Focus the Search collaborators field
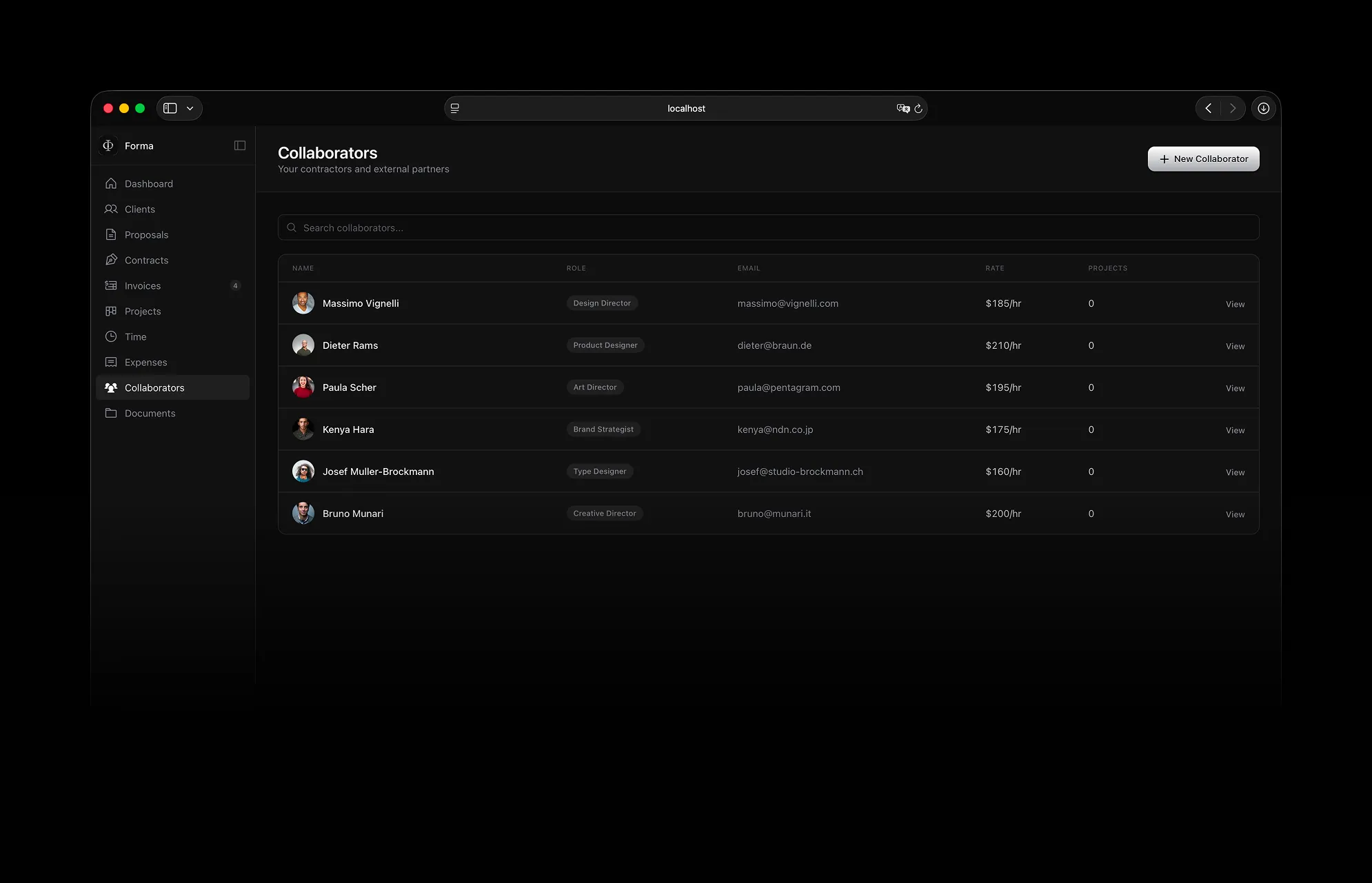Image resolution: width=1372 pixels, height=883 pixels. (x=768, y=227)
